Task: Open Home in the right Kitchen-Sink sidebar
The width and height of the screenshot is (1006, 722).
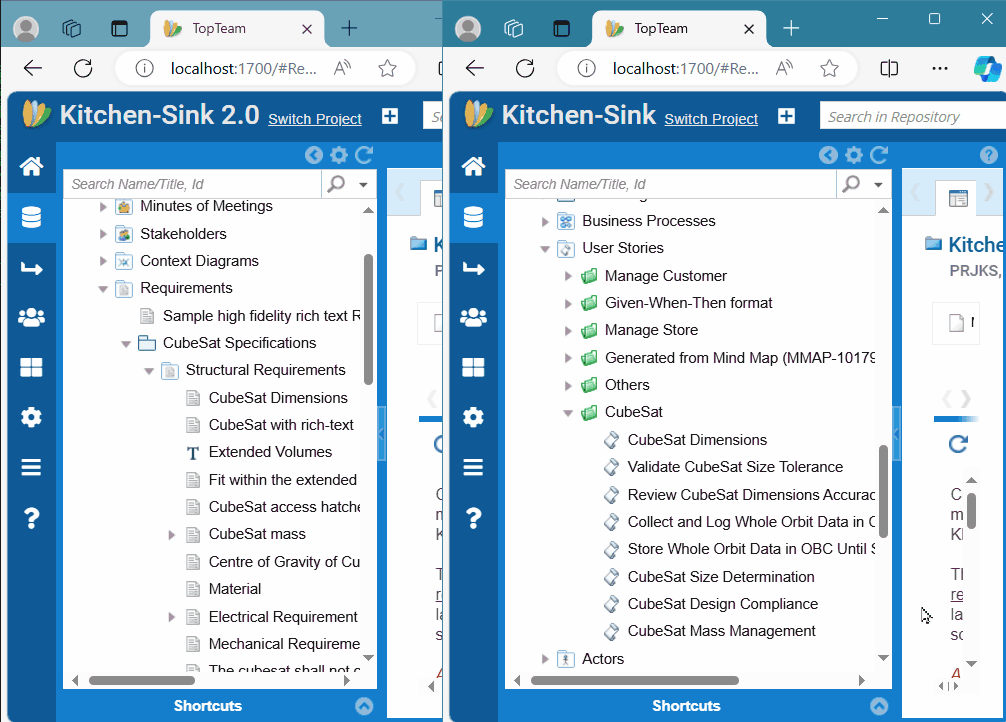Action: coord(473,166)
